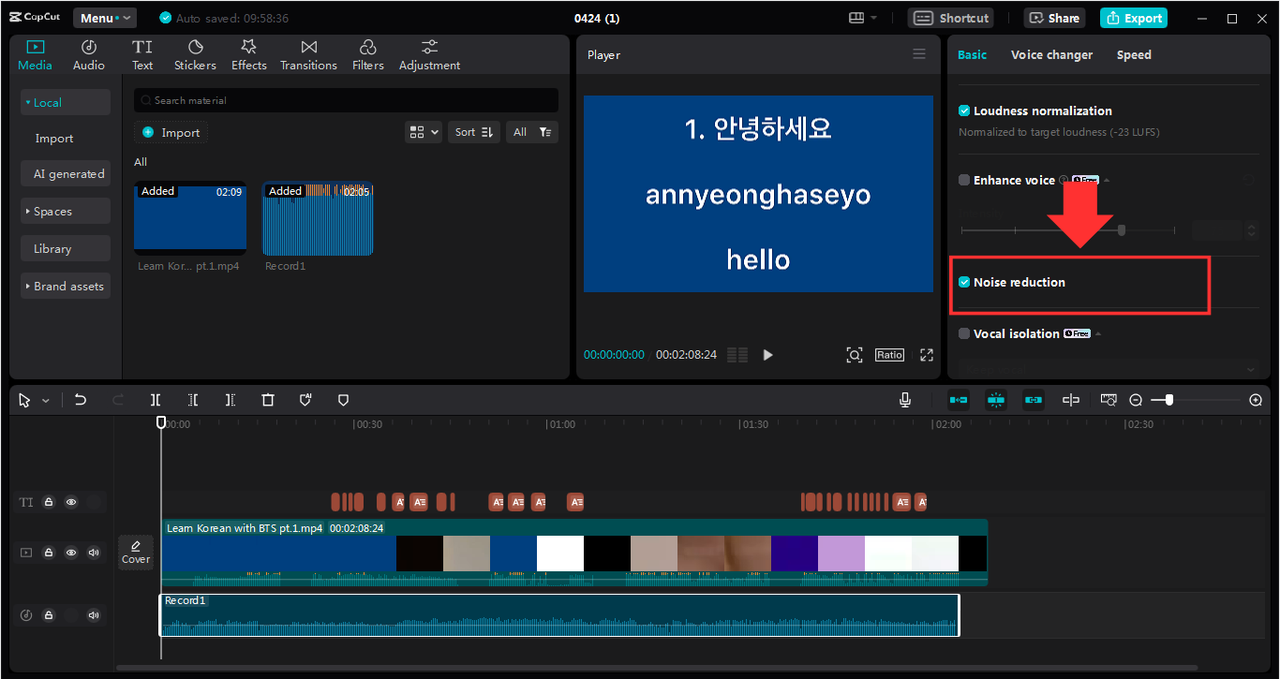
Task: Choose the Select cursor tool
Action: [25, 400]
